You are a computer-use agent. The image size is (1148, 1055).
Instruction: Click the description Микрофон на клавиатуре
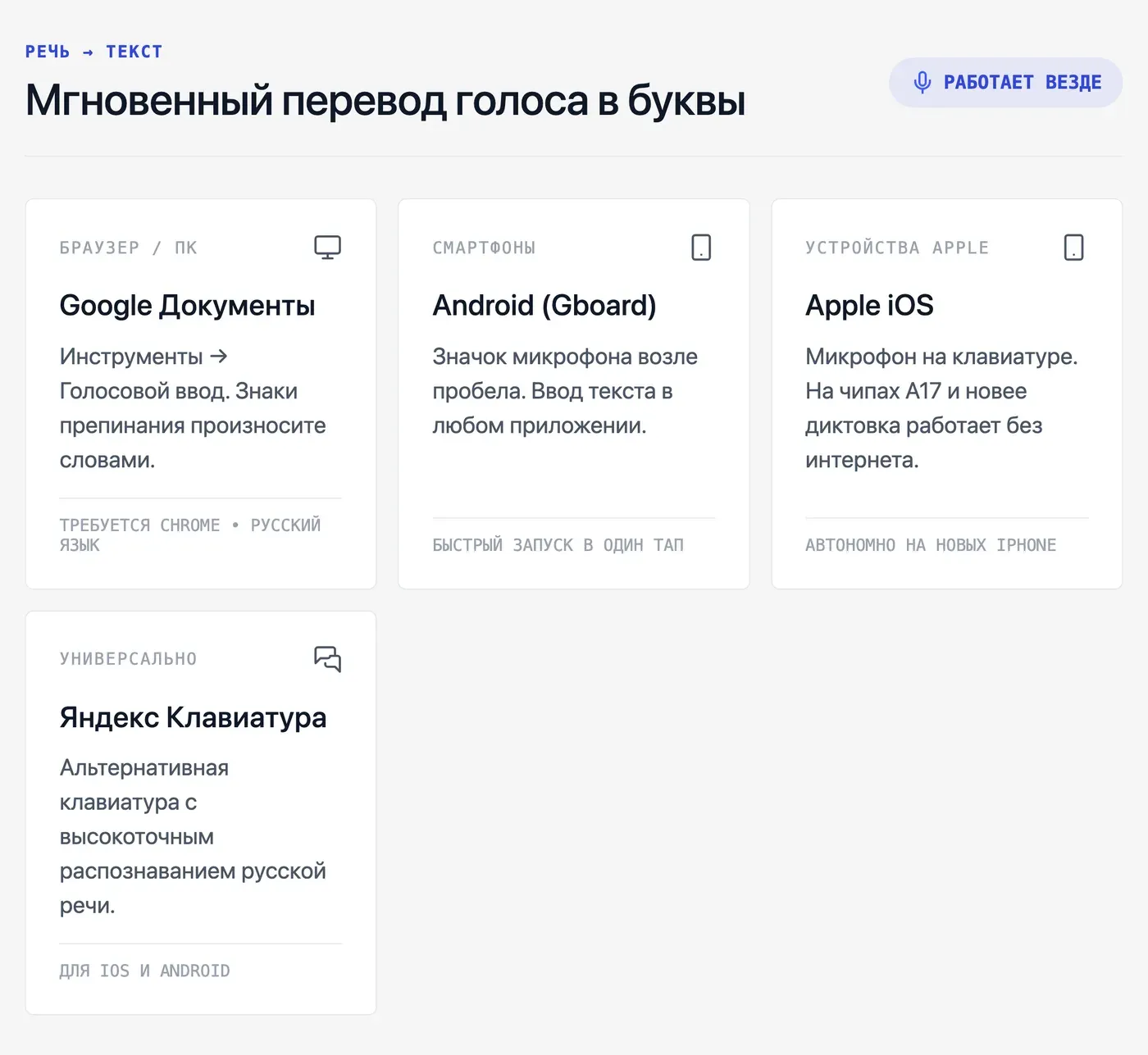pyautogui.click(x=941, y=408)
